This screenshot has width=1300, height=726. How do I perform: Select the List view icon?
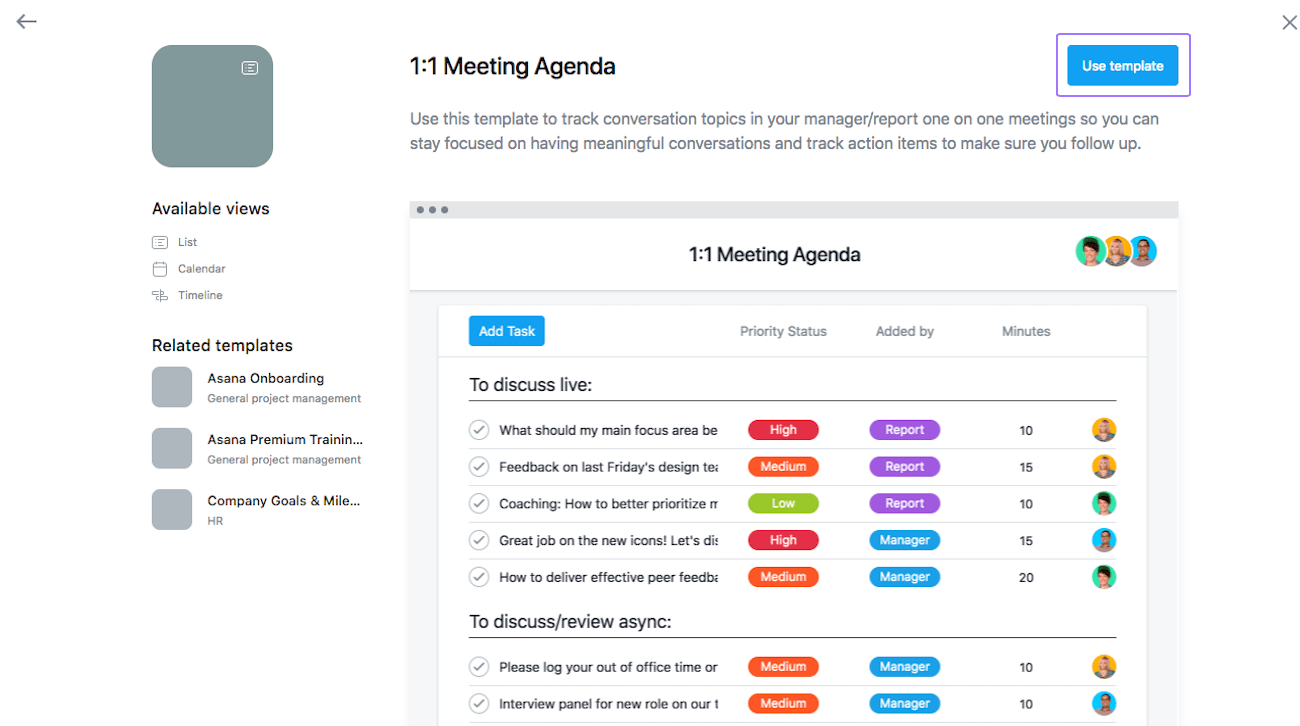pyautogui.click(x=160, y=241)
